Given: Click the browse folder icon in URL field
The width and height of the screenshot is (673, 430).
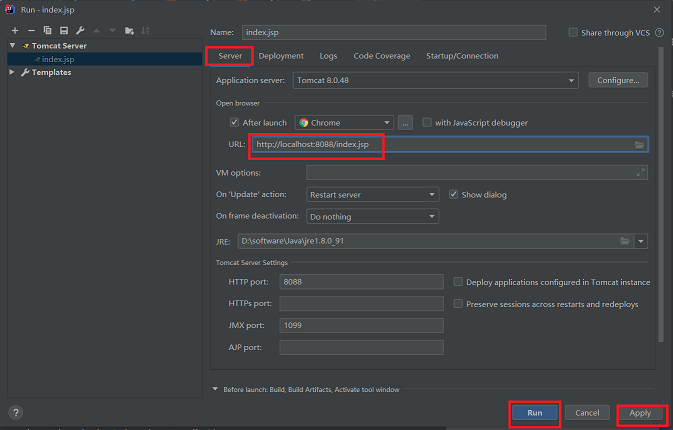Looking at the screenshot, I should click(639, 145).
